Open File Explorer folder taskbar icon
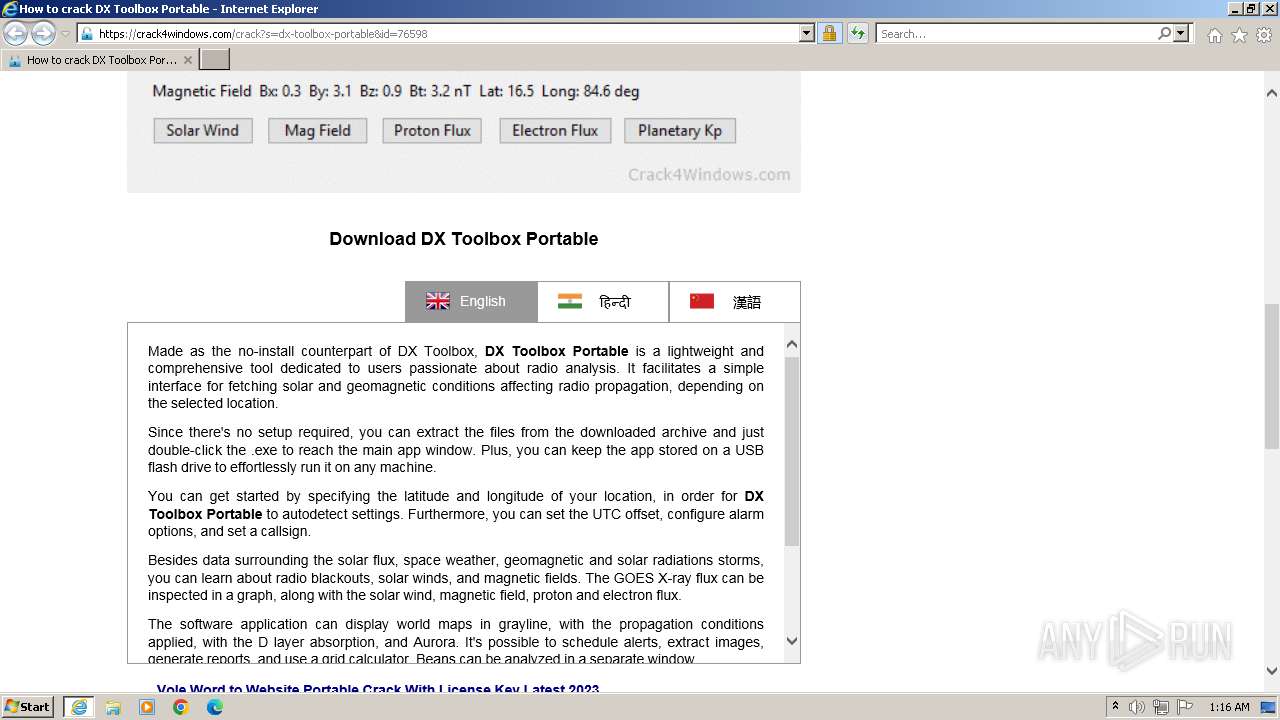This screenshot has width=1280, height=720. click(x=113, y=707)
